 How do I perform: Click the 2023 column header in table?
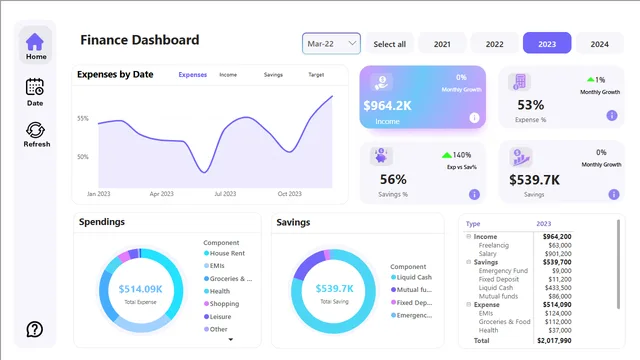tap(544, 224)
